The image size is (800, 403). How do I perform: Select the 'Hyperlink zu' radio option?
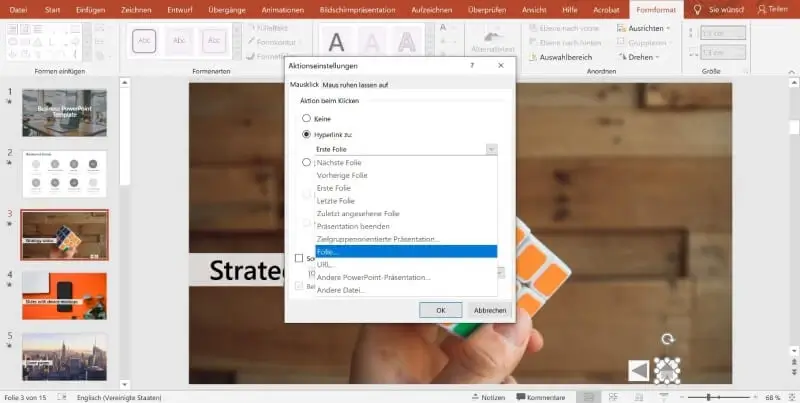point(307,133)
